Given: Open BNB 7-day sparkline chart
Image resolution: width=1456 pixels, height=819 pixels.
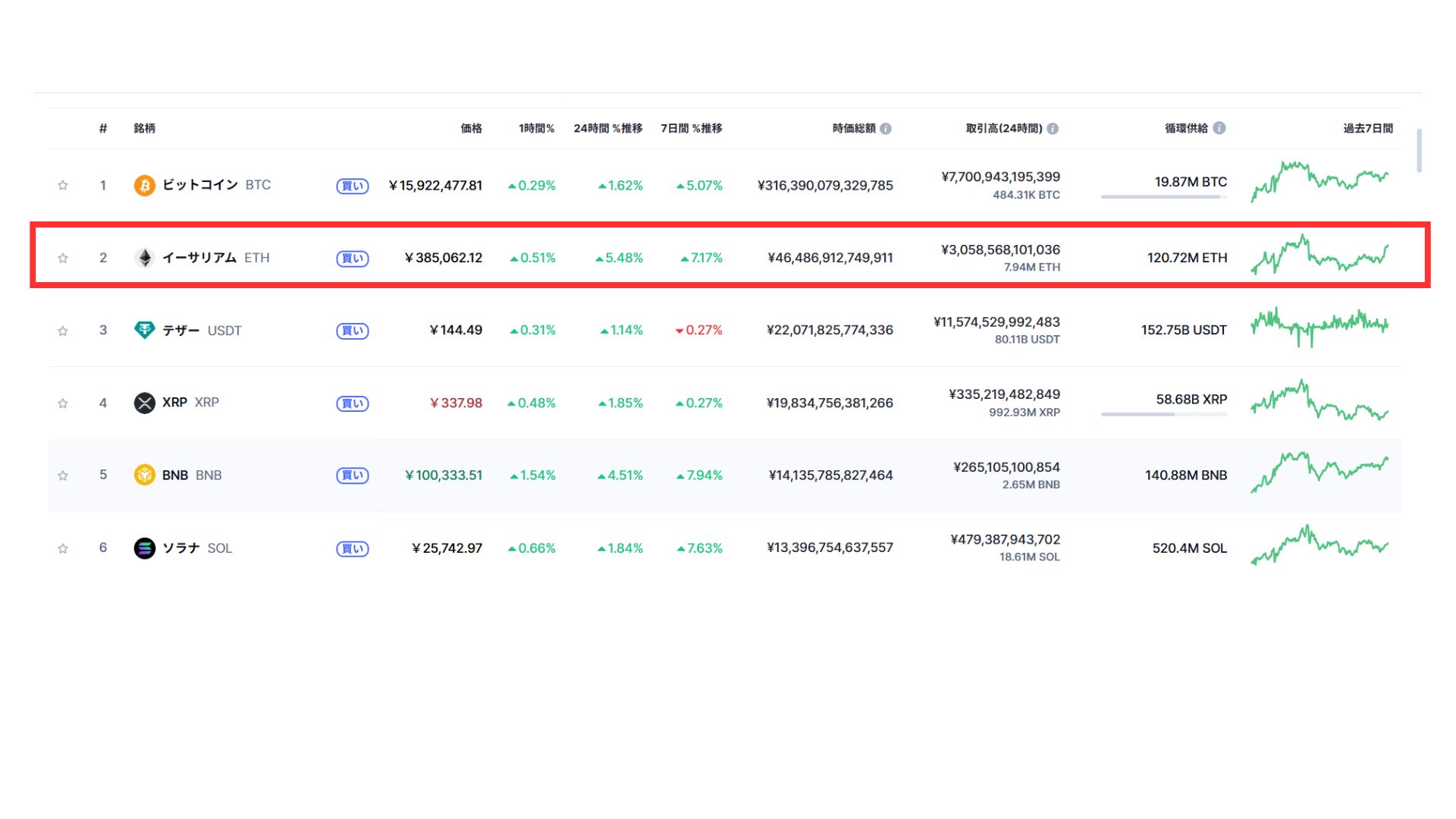Looking at the screenshot, I should click(x=1319, y=472).
